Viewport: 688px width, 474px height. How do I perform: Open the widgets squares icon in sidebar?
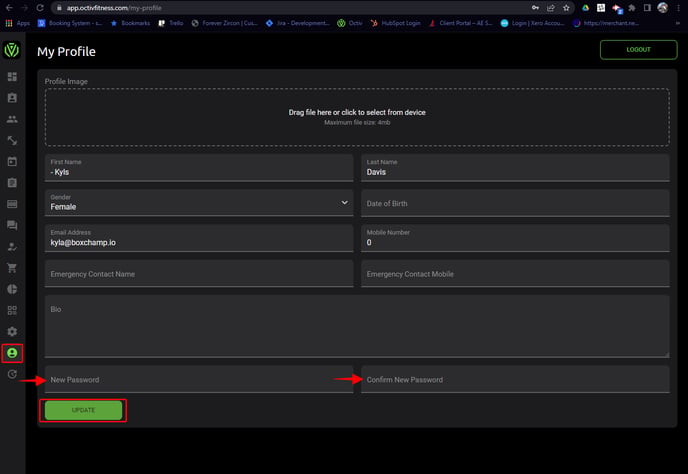pos(12,310)
